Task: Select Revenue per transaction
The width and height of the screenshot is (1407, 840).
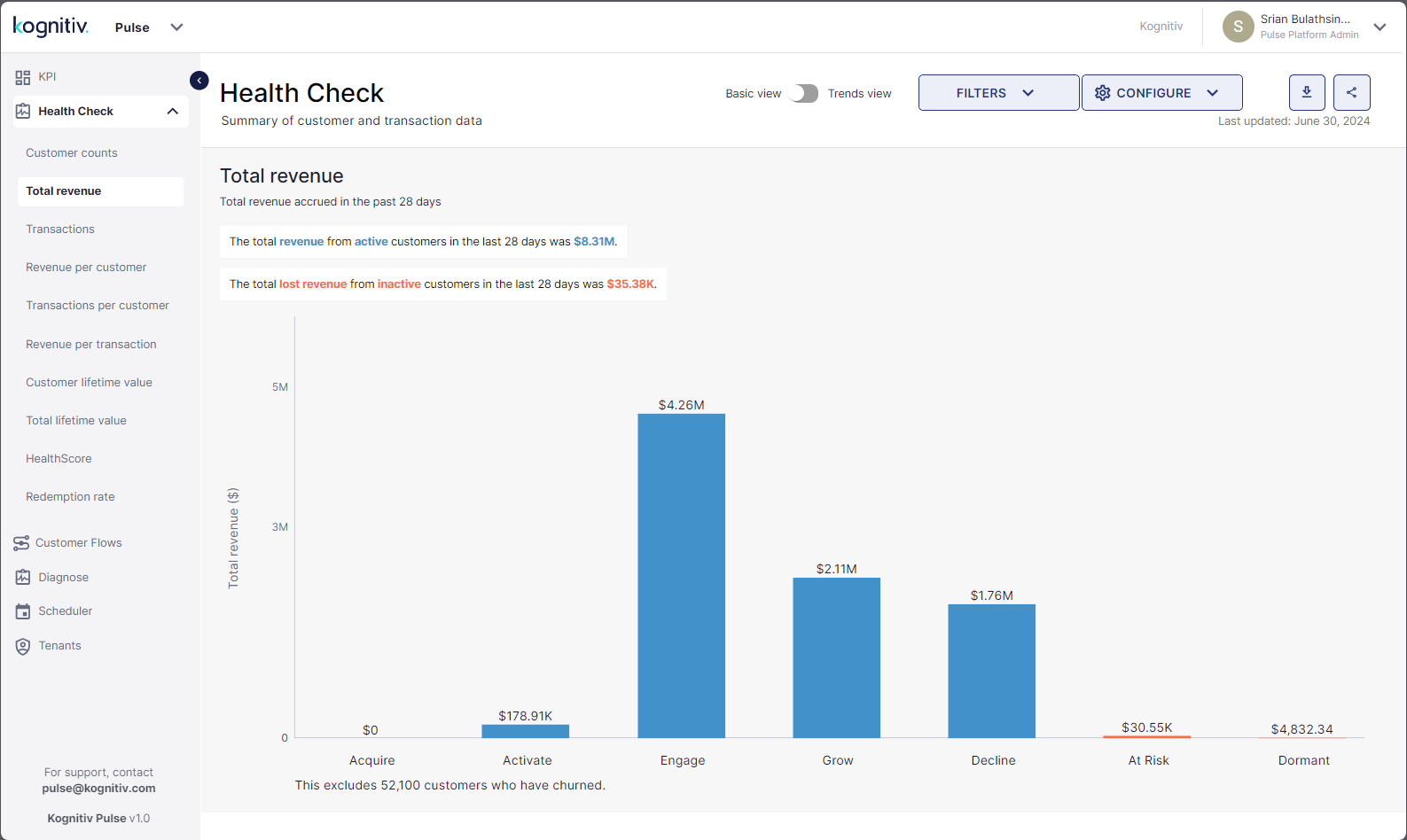Action: [x=91, y=345]
